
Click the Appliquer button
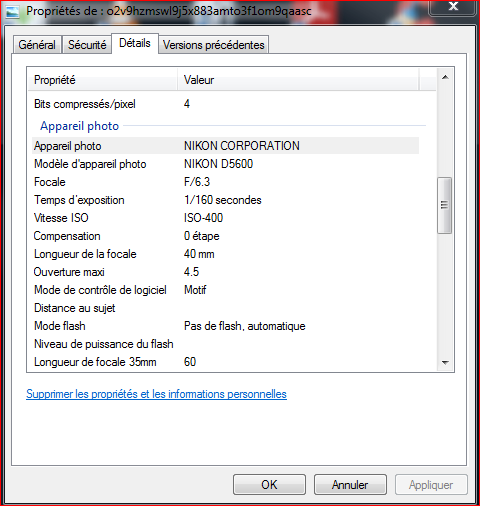point(431,484)
